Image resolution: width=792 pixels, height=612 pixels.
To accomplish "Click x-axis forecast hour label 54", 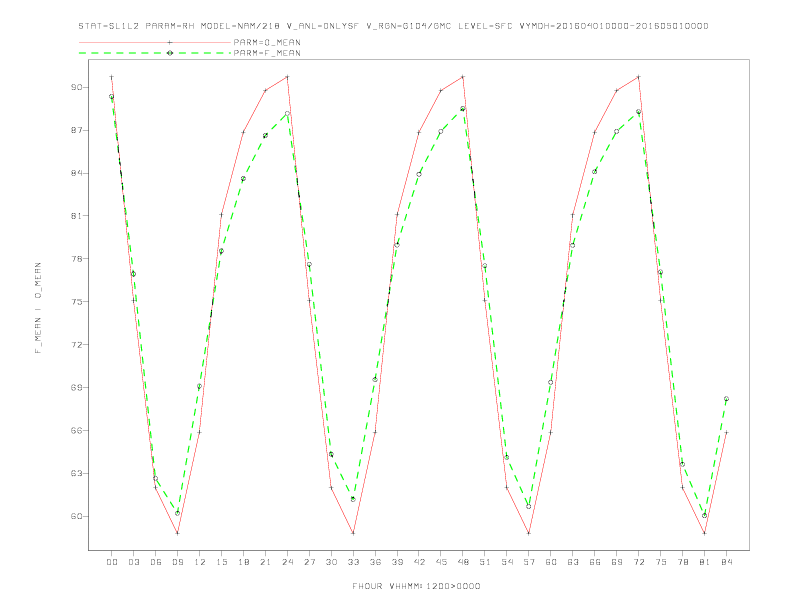I will pos(507,562).
